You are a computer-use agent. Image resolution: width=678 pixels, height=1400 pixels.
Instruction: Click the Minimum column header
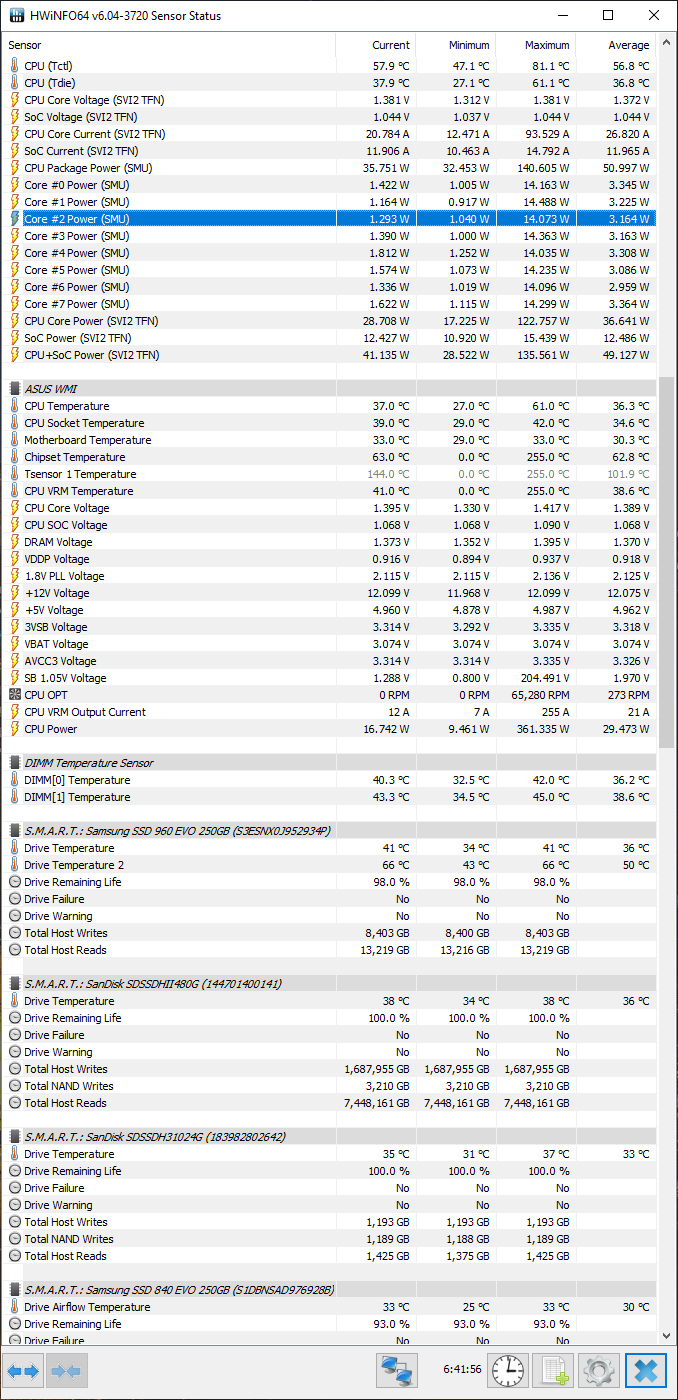tap(456, 45)
